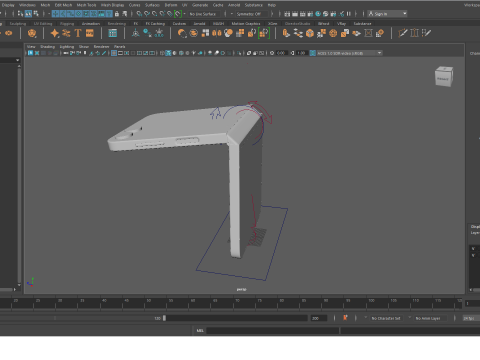Open the Mesh Tools menu
480x360 pixels.
pyautogui.click(x=86, y=5)
